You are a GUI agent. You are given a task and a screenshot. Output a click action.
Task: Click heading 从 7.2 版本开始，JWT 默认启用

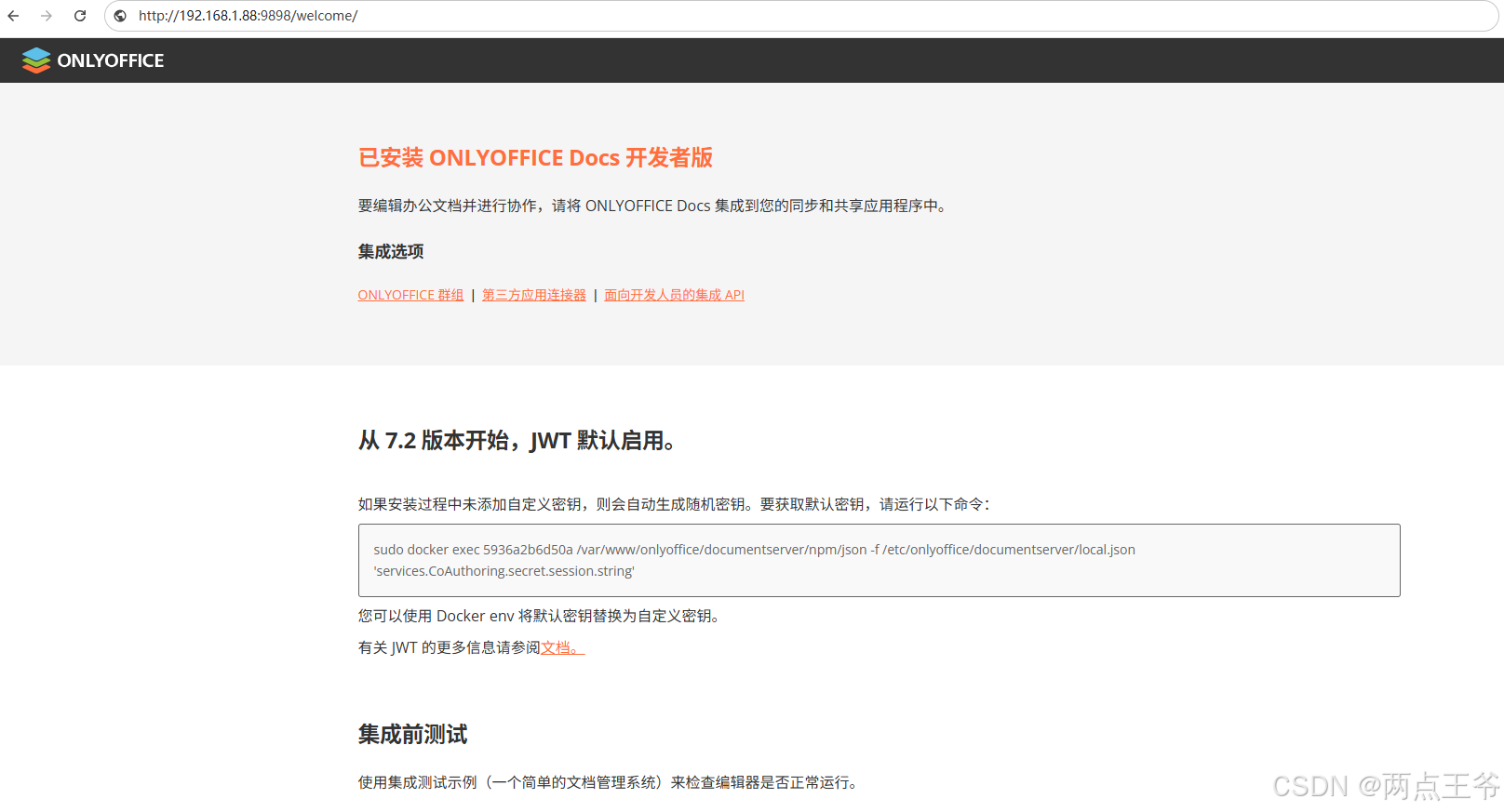pyautogui.click(x=517, y=440)
